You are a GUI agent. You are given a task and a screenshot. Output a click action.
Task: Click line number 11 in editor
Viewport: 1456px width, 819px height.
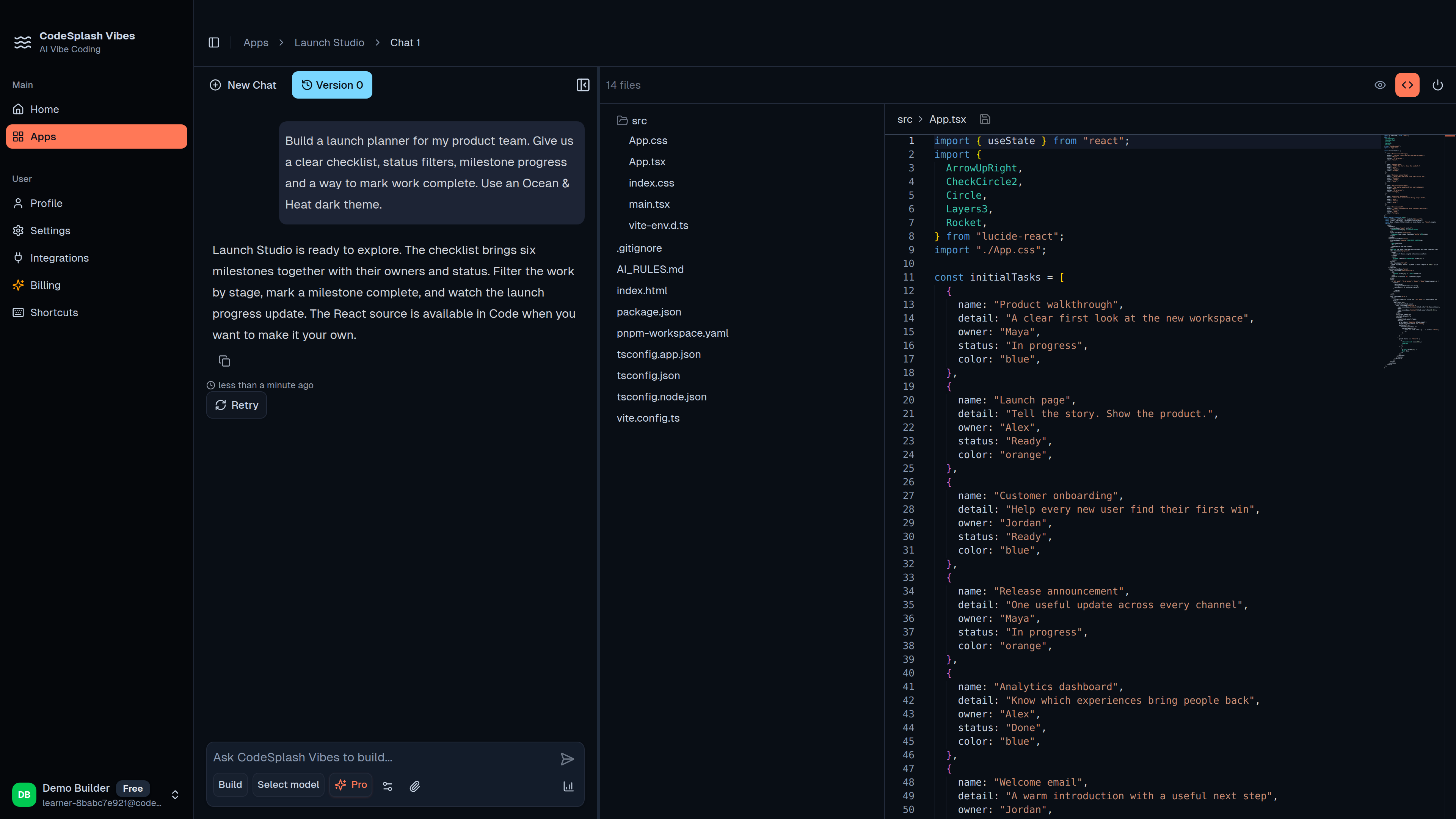[908, 277]
